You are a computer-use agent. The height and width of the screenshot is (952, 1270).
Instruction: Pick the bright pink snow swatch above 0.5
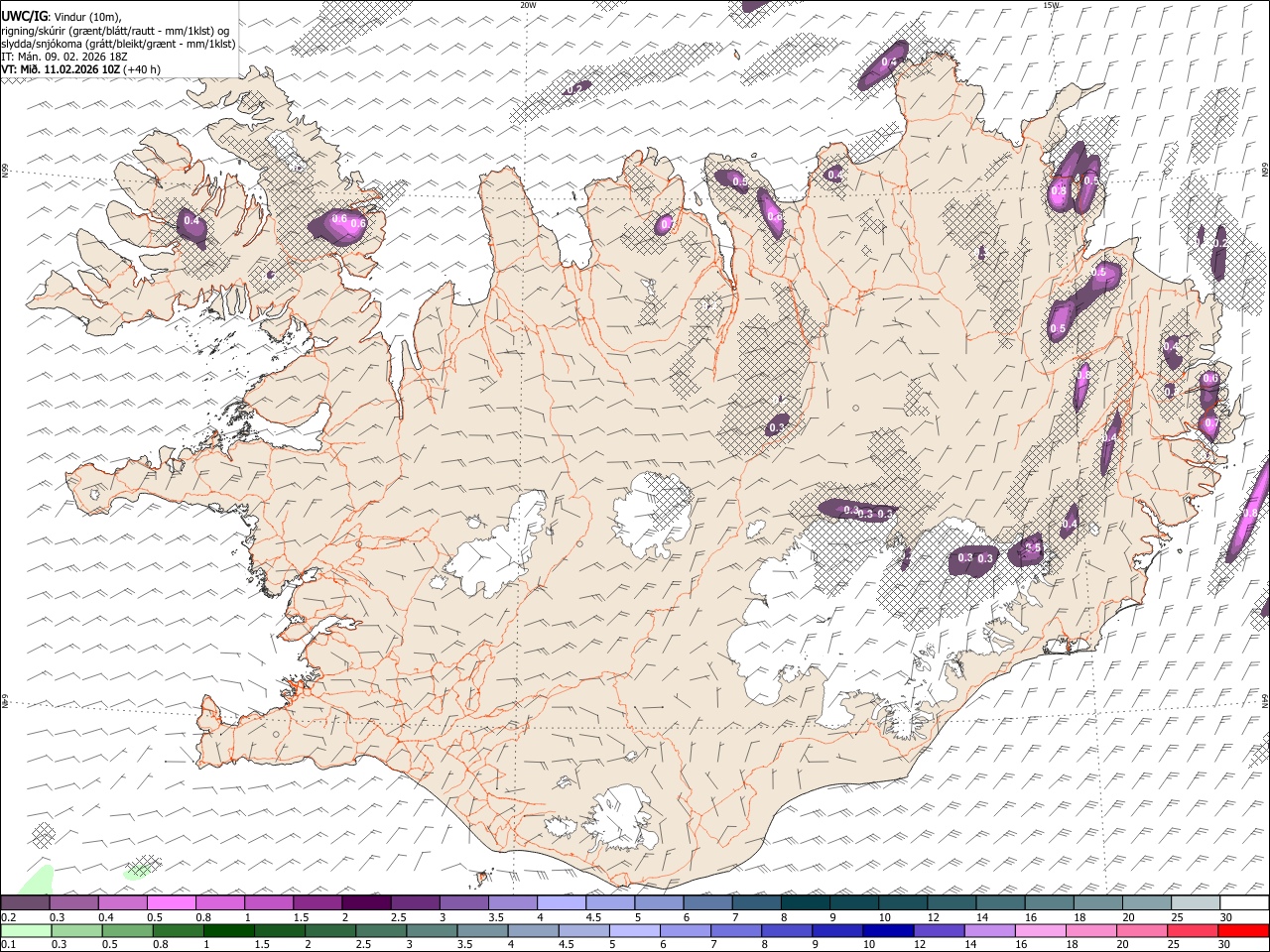tap(171, 902)
